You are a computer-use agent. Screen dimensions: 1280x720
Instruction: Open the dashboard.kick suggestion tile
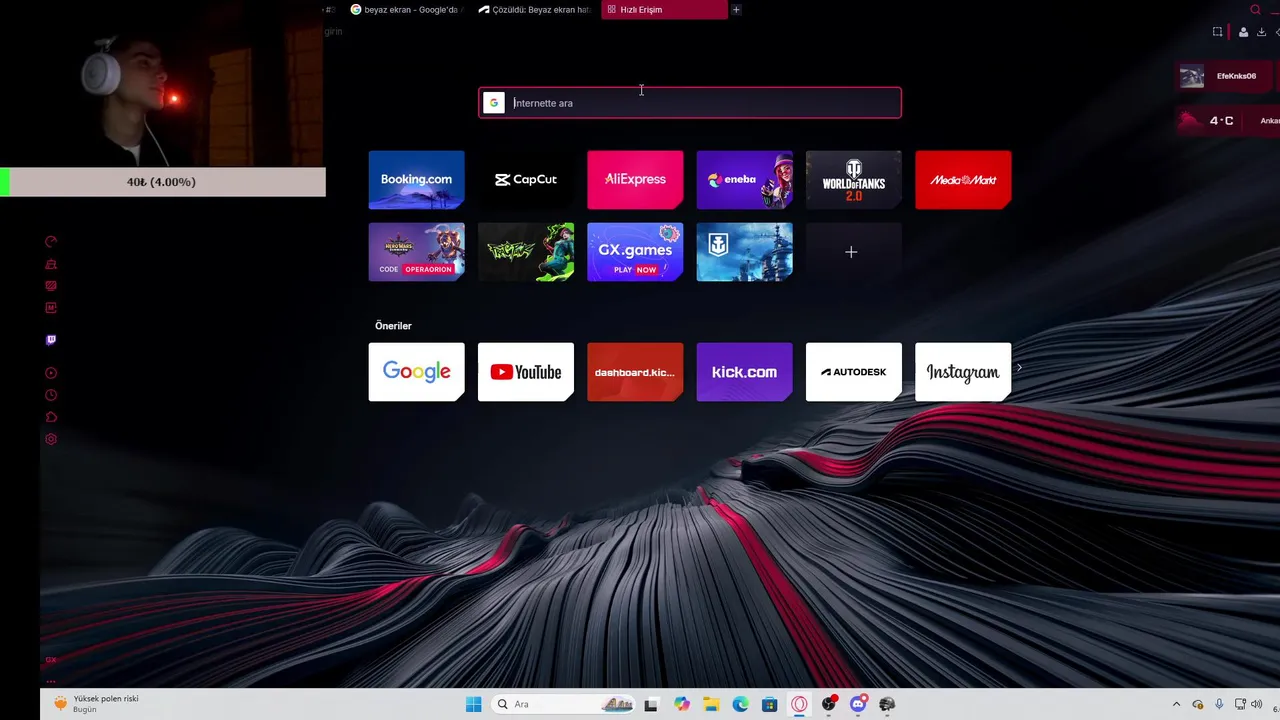635,372
